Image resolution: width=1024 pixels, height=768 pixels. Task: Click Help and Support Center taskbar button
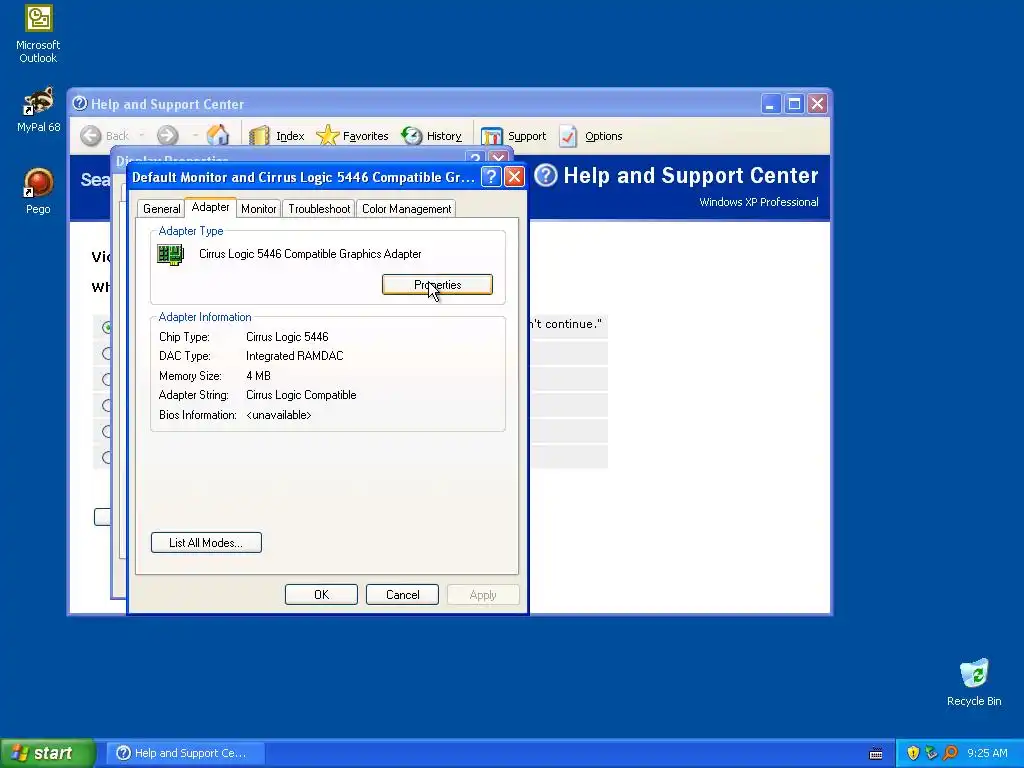185,753
